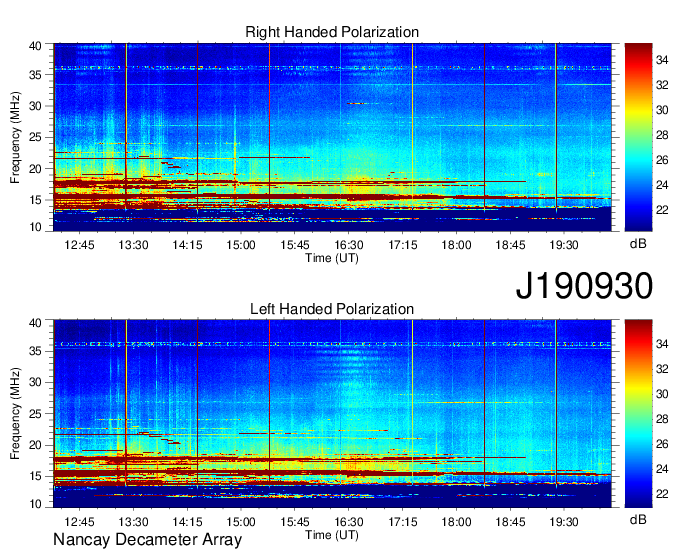
Task: Click the 25 MHz tick on Right Handed plot
Action: pos(36,137)
